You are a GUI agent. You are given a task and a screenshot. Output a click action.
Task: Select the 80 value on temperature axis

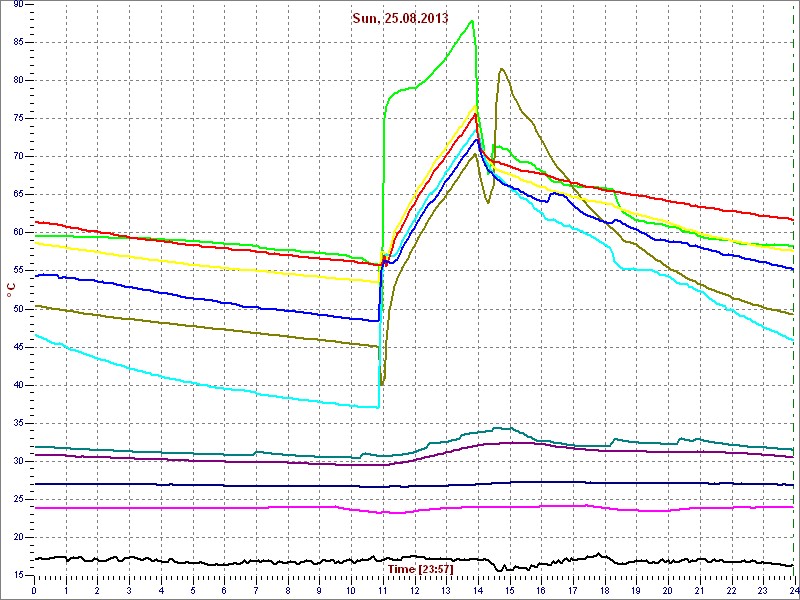pyautogui.click(x=18, y=81)
